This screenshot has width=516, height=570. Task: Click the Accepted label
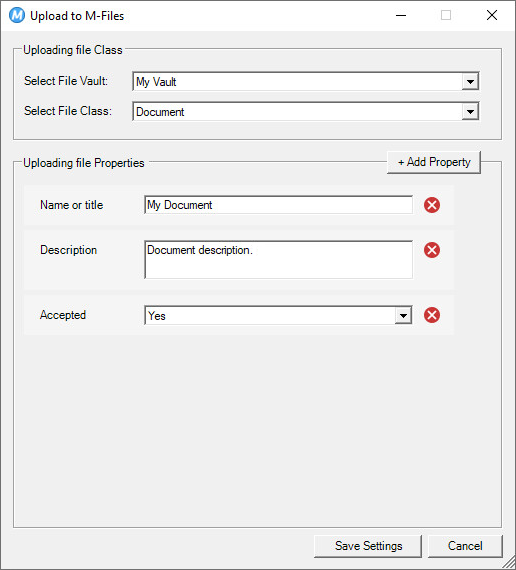click(x=63, y=315)
